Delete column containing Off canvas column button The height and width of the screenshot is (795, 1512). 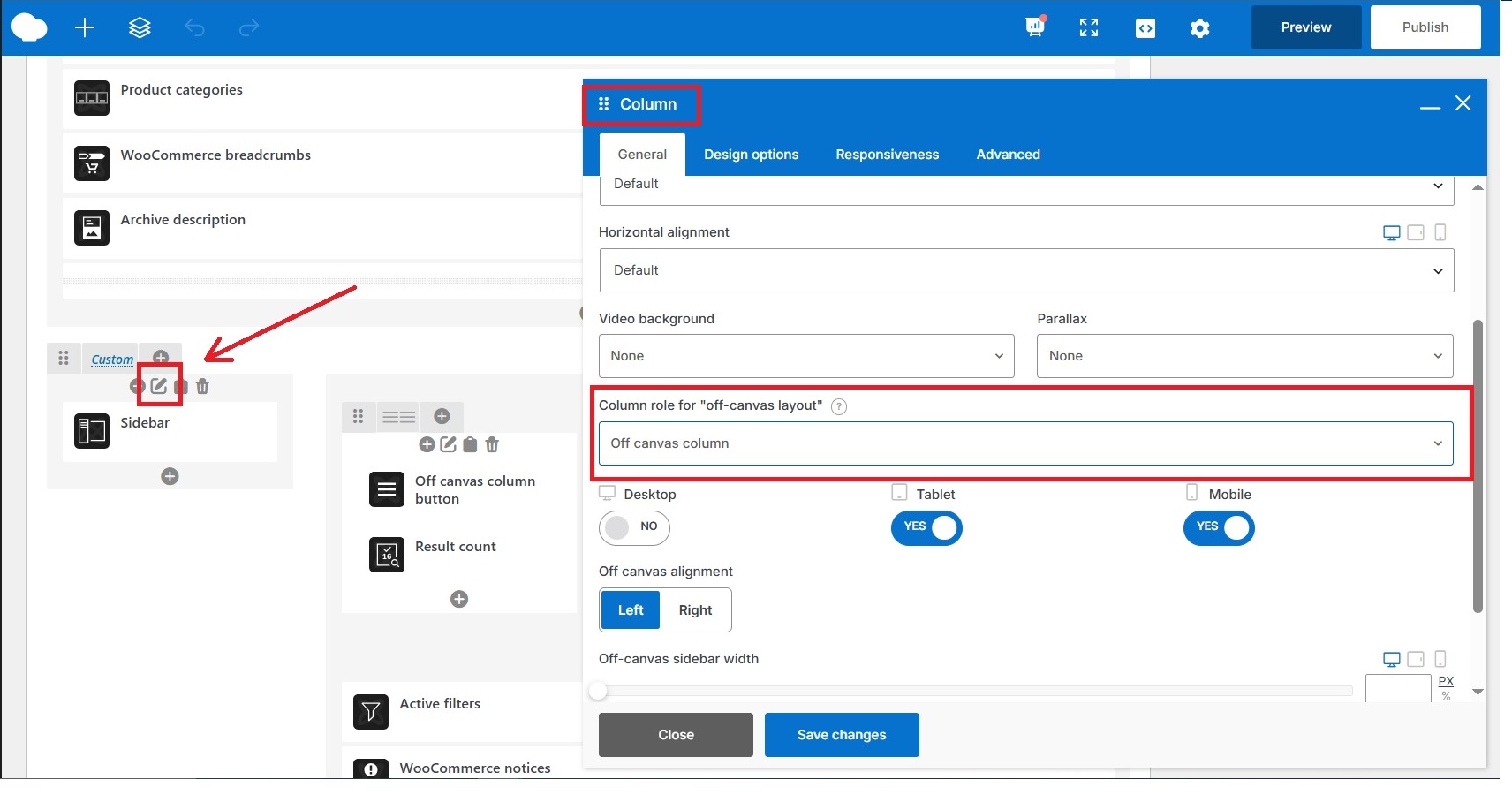click(492, 444)
